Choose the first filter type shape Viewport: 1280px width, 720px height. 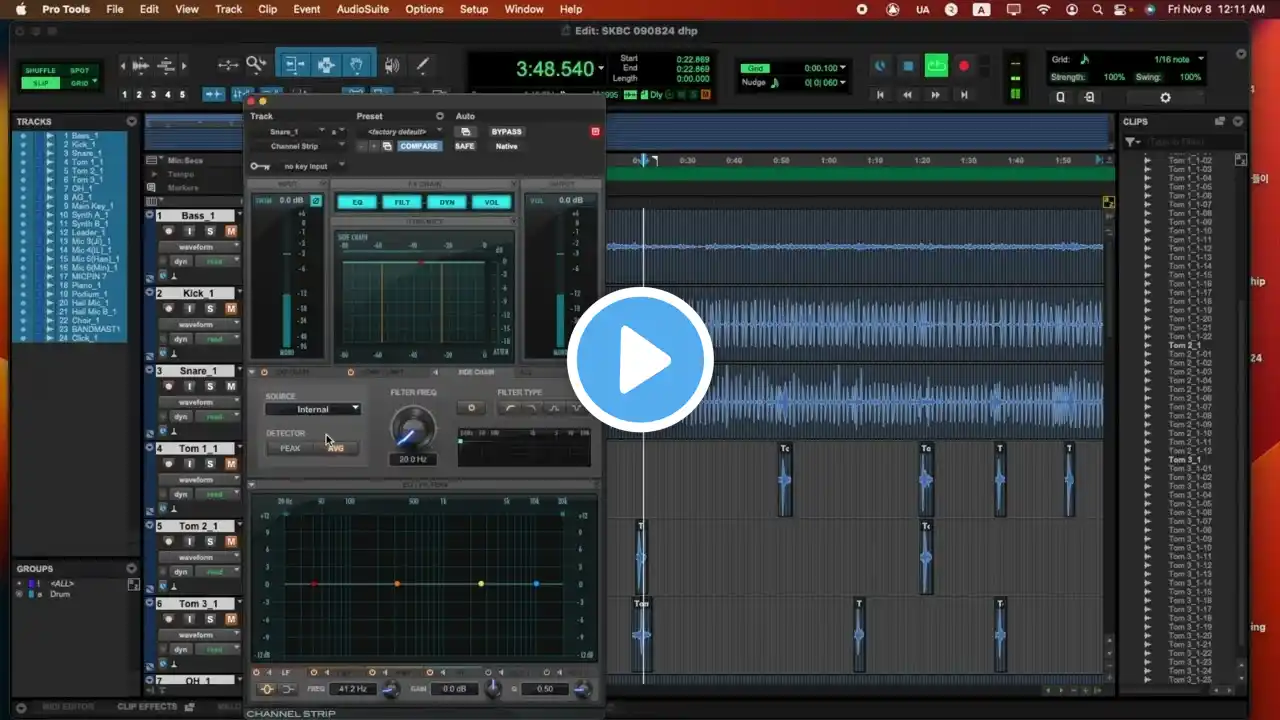[510, 408]
